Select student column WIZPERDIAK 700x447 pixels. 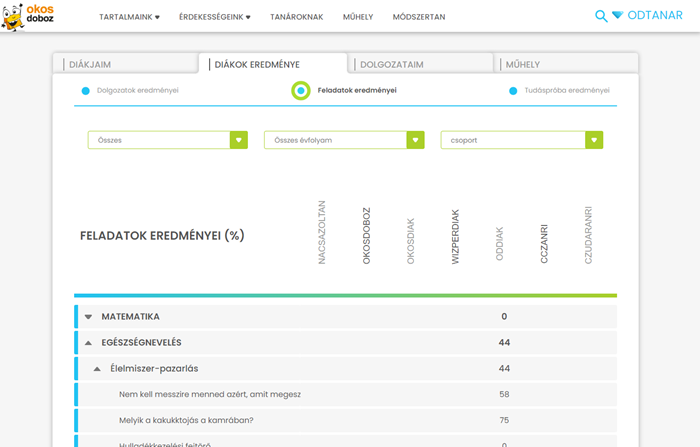pyautogui.click(x=455, y=237)
